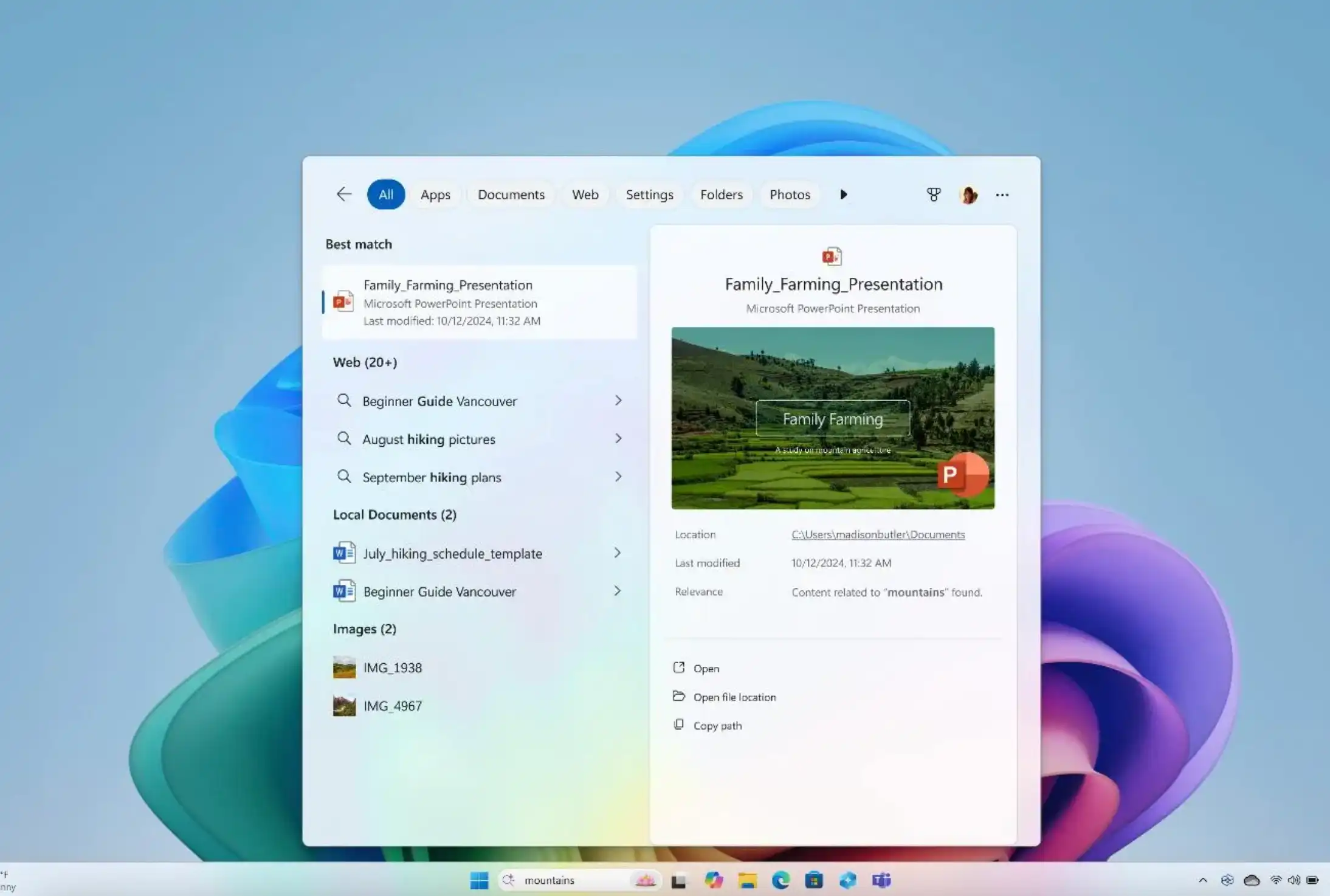This screenshot has width=1330, height=896.
Task: Click the back arrow in the search panel
Action: 344,194
